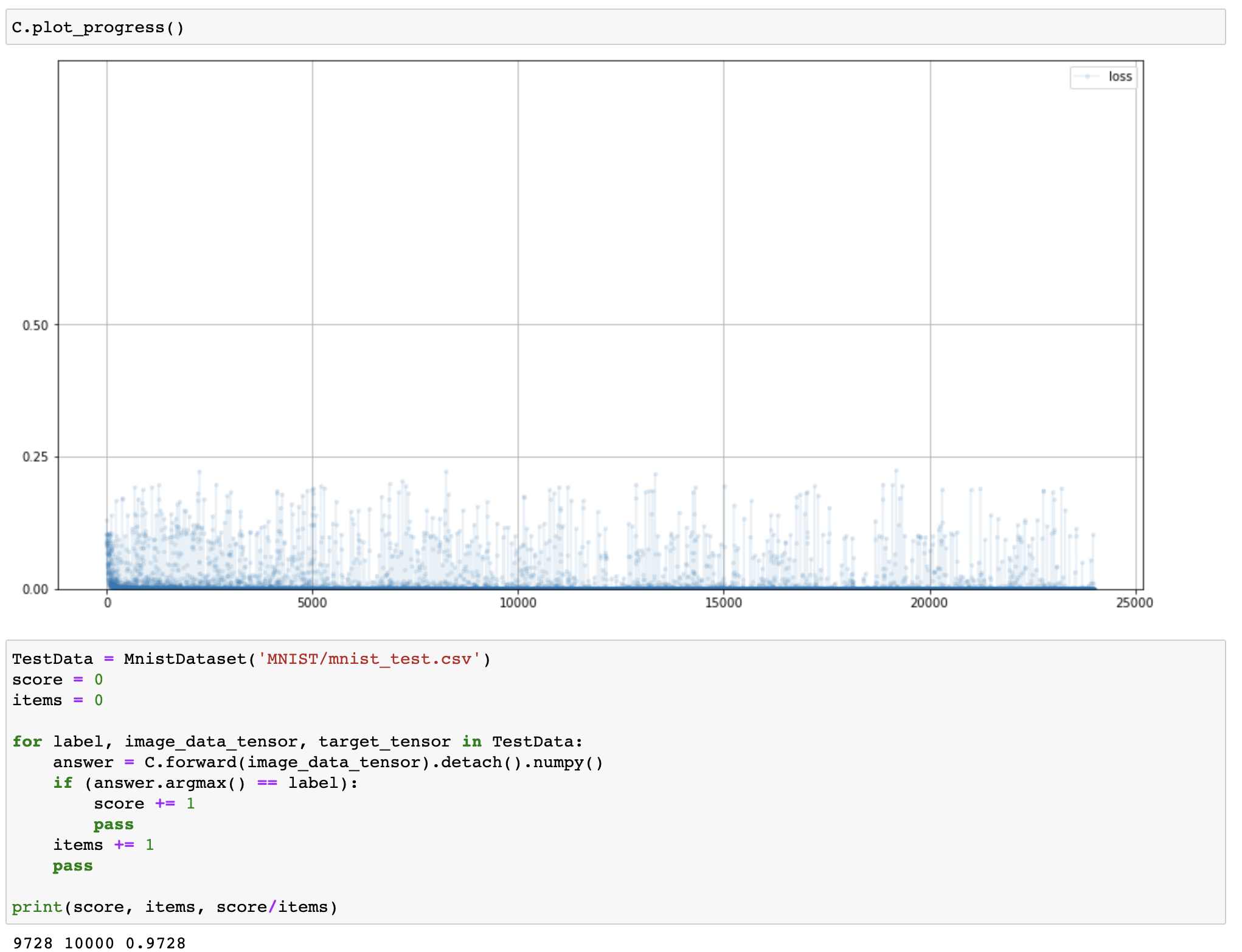Click the 'score += 1' line
This screenshot has width=1242, height=952.
(x=144, y=804)
